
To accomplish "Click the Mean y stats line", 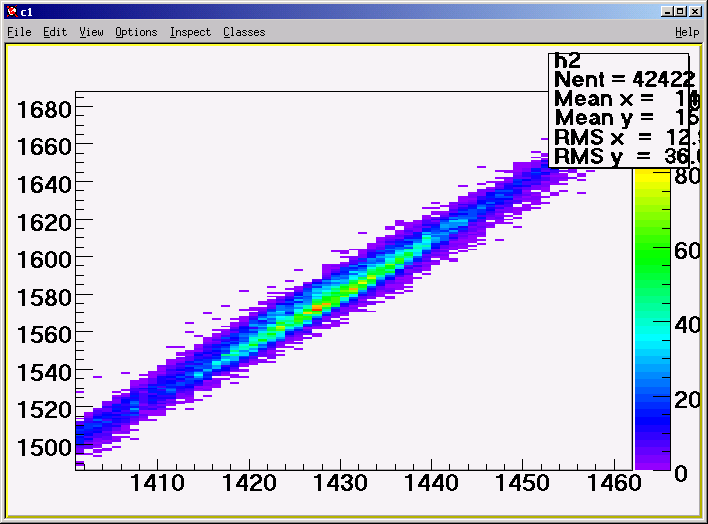I will [626, 118].
